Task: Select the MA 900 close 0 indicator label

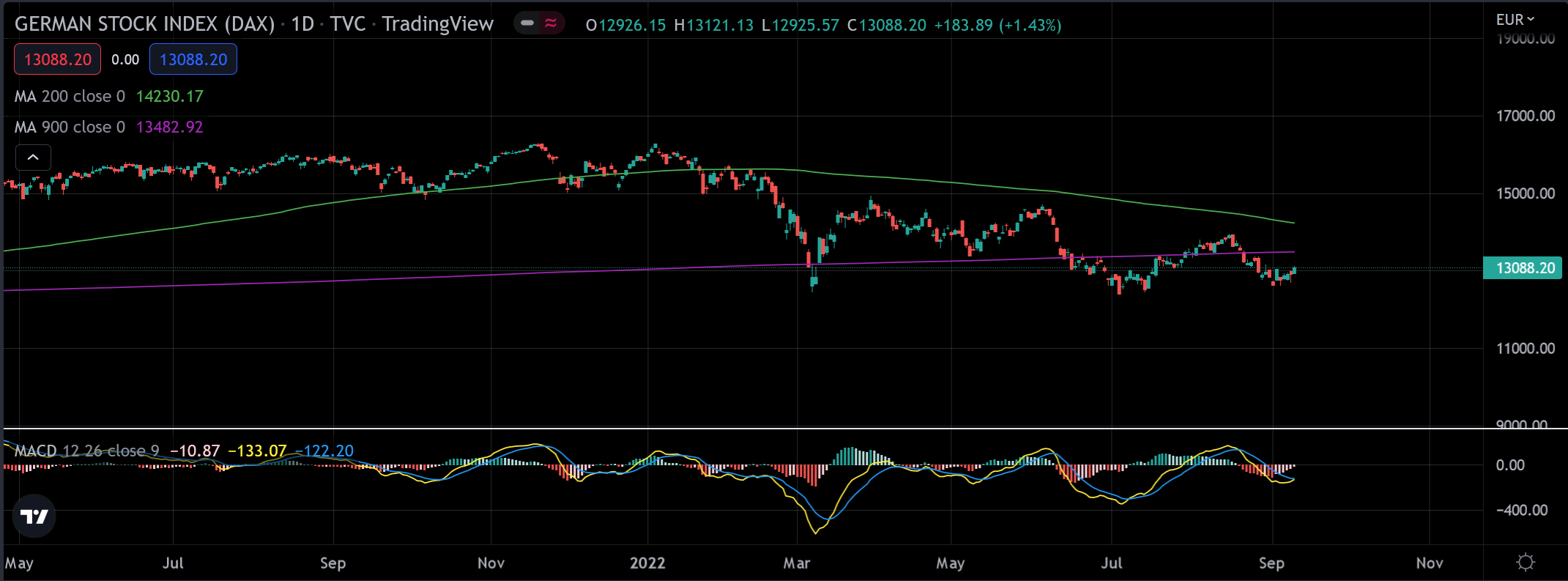Action: pos(70,127)
